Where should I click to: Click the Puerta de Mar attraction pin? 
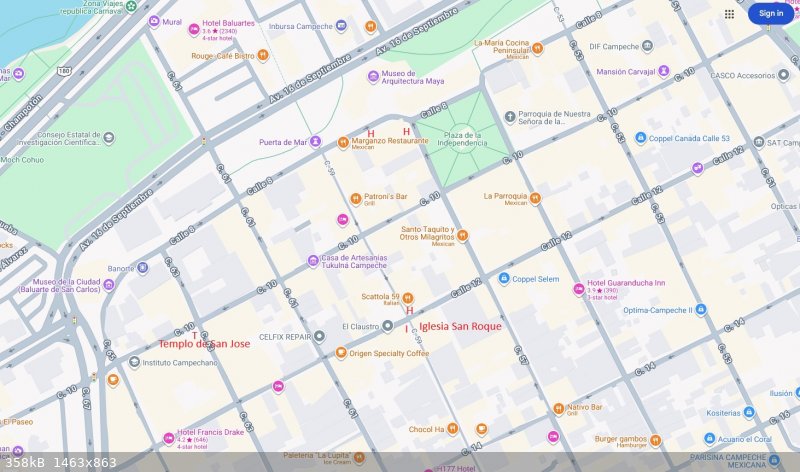coord(316,142)
